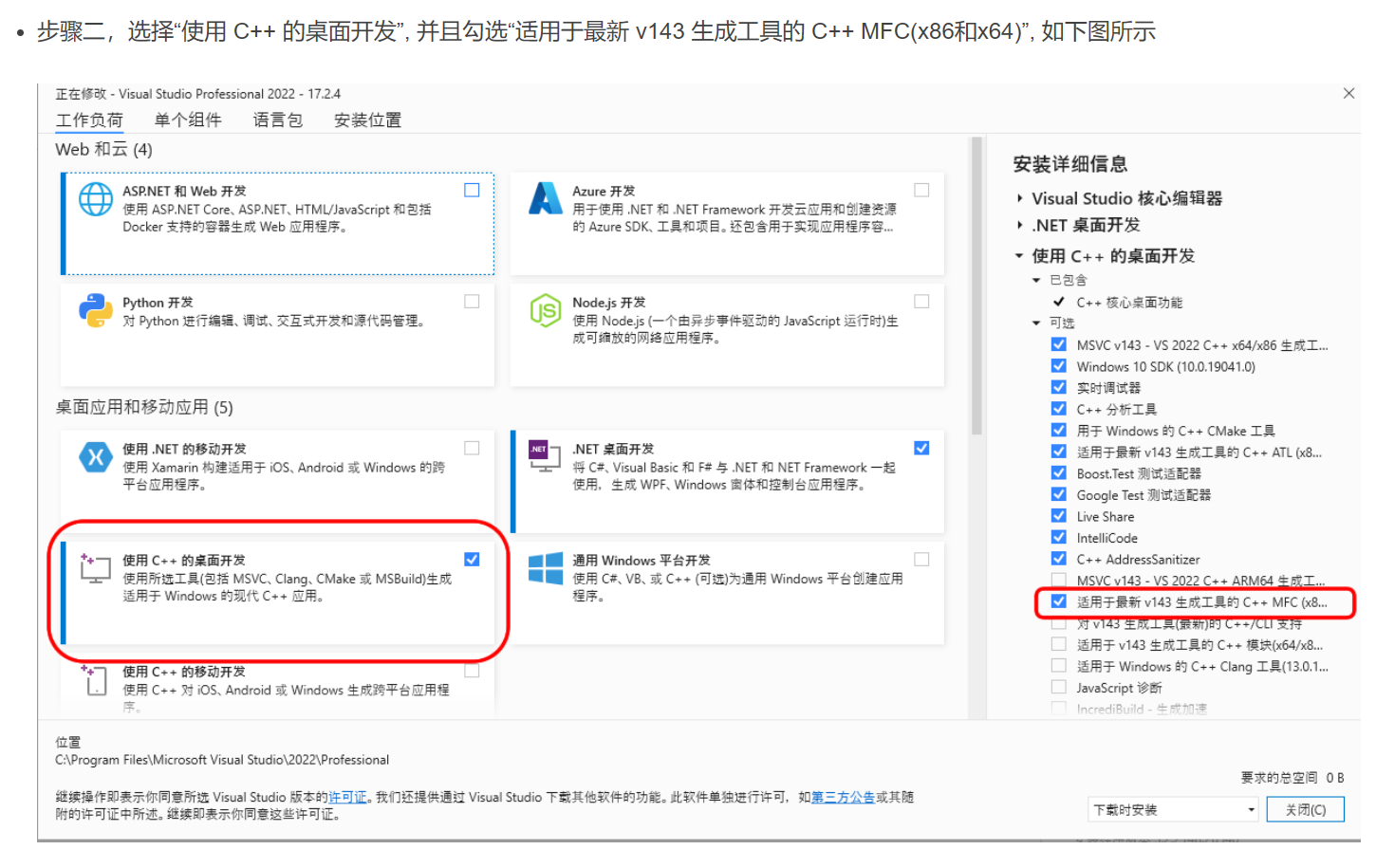Viewport: 1376px width, 868px height.
Task: Open the 第三方公告 link
Action: click(844, 798)
